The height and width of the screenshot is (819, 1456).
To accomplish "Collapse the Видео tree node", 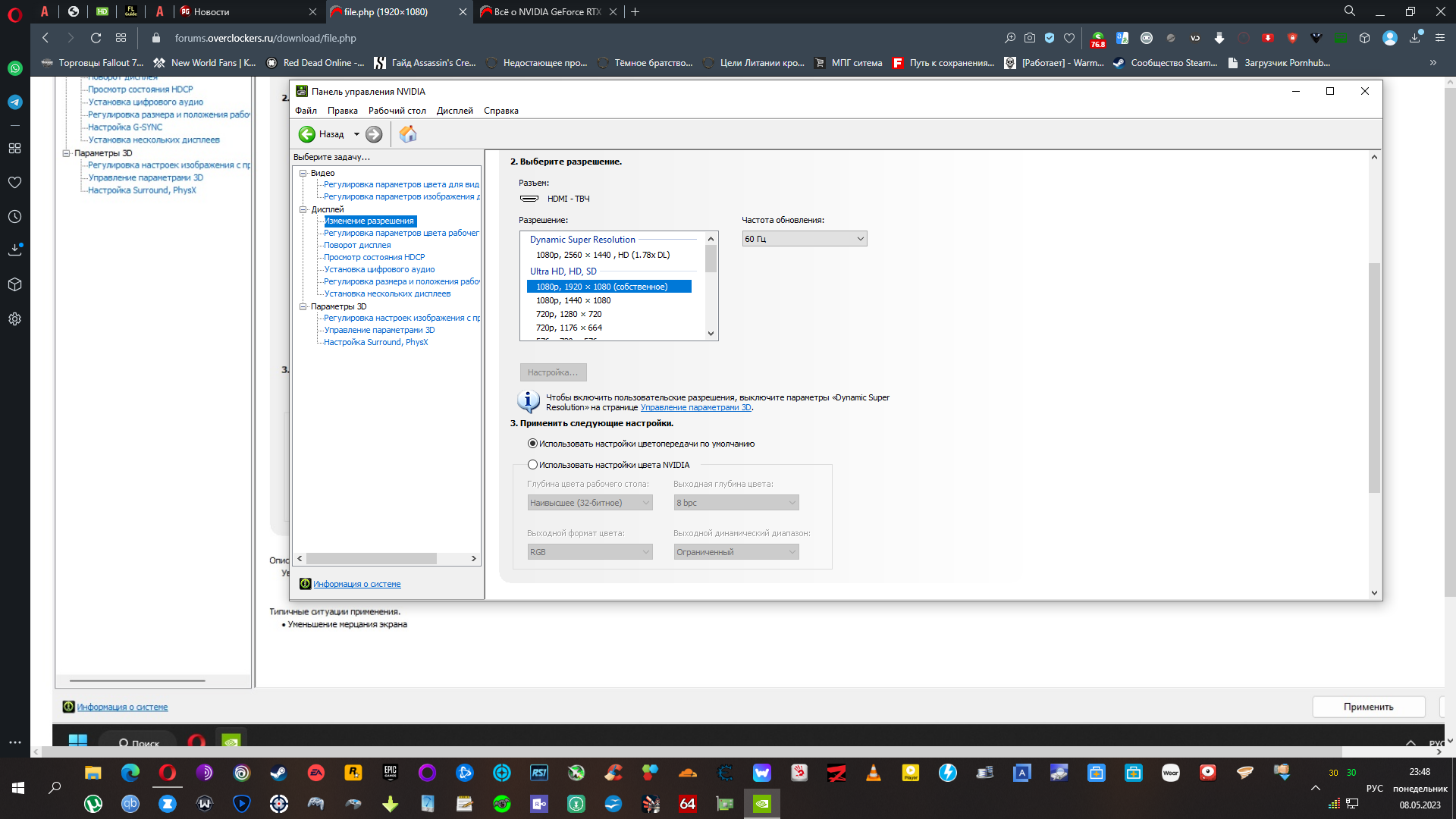I will pos(303,173).
